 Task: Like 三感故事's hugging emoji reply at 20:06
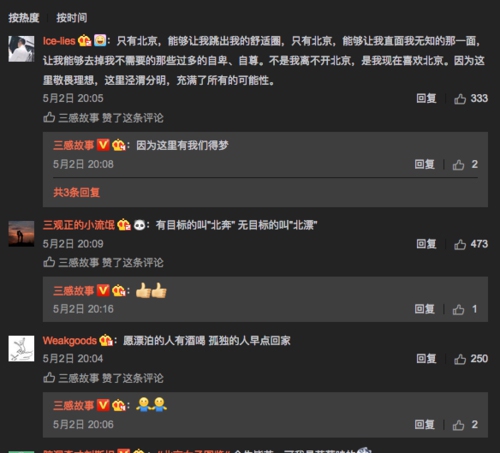pos(458,425)
